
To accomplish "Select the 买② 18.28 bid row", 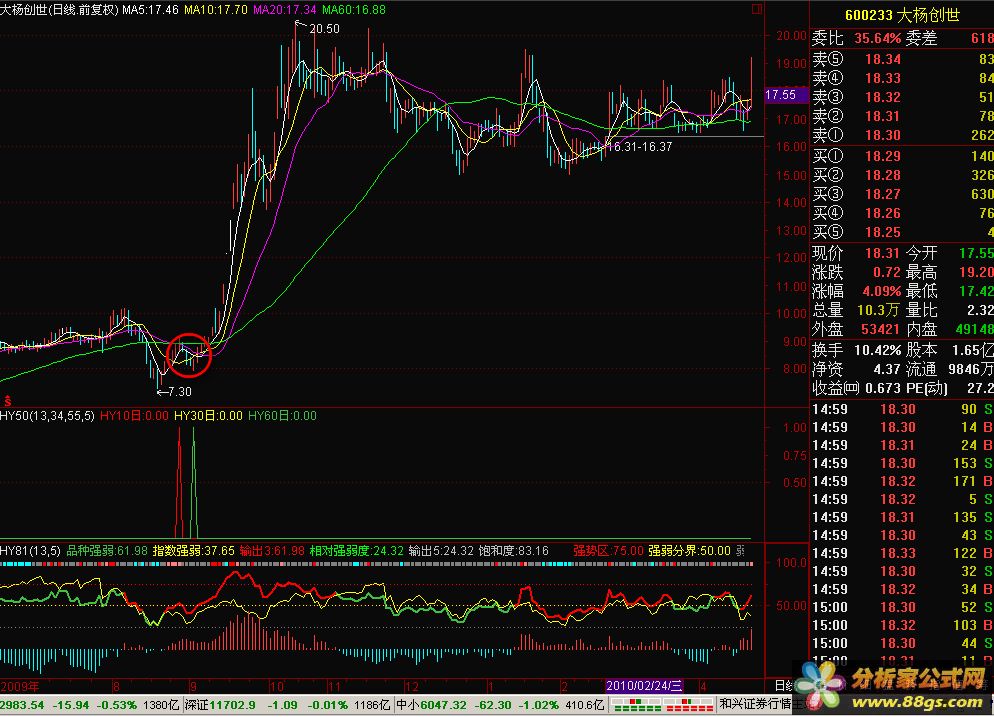I will coord(903,176).
